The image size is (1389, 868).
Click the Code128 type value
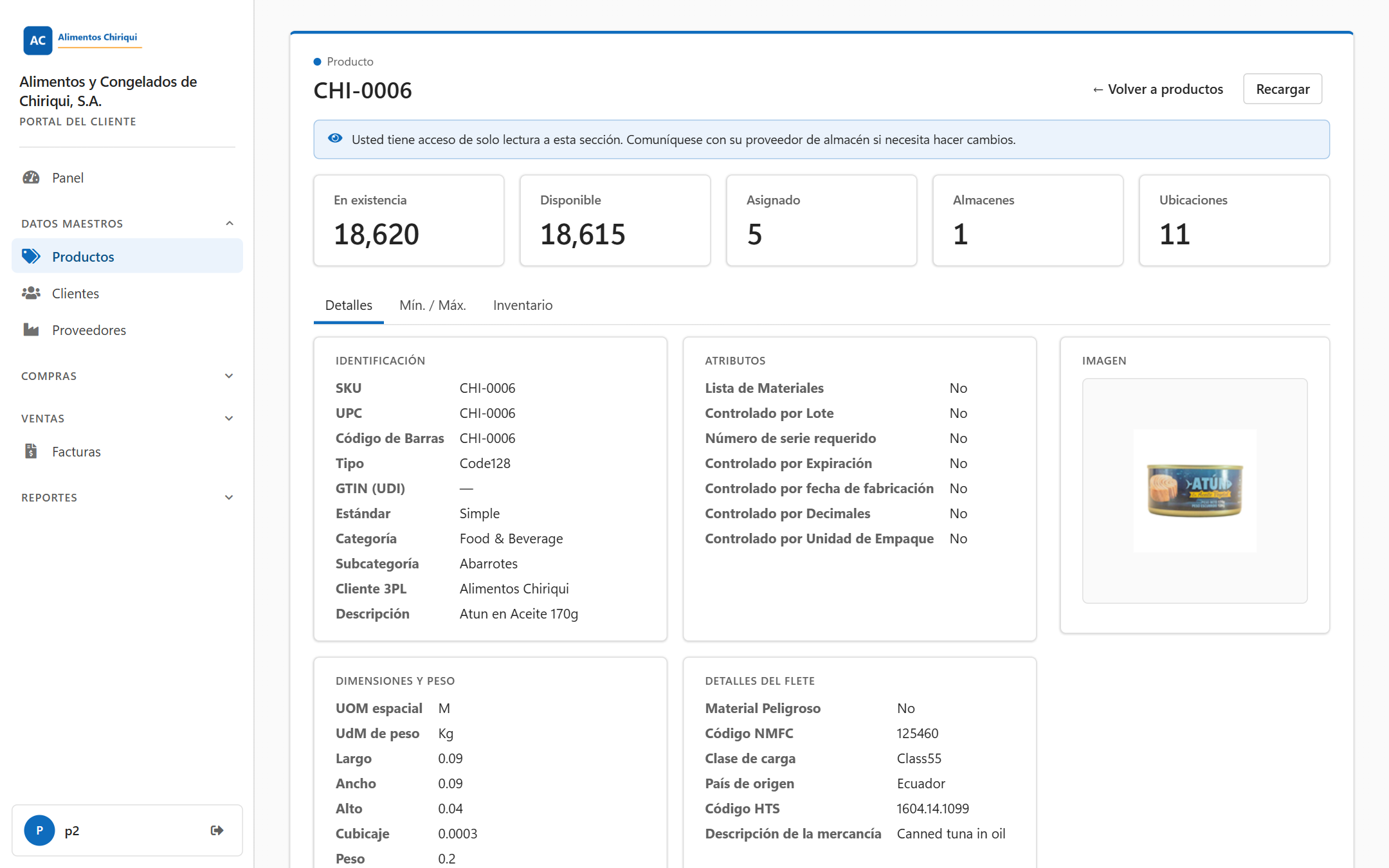[485, 463]
